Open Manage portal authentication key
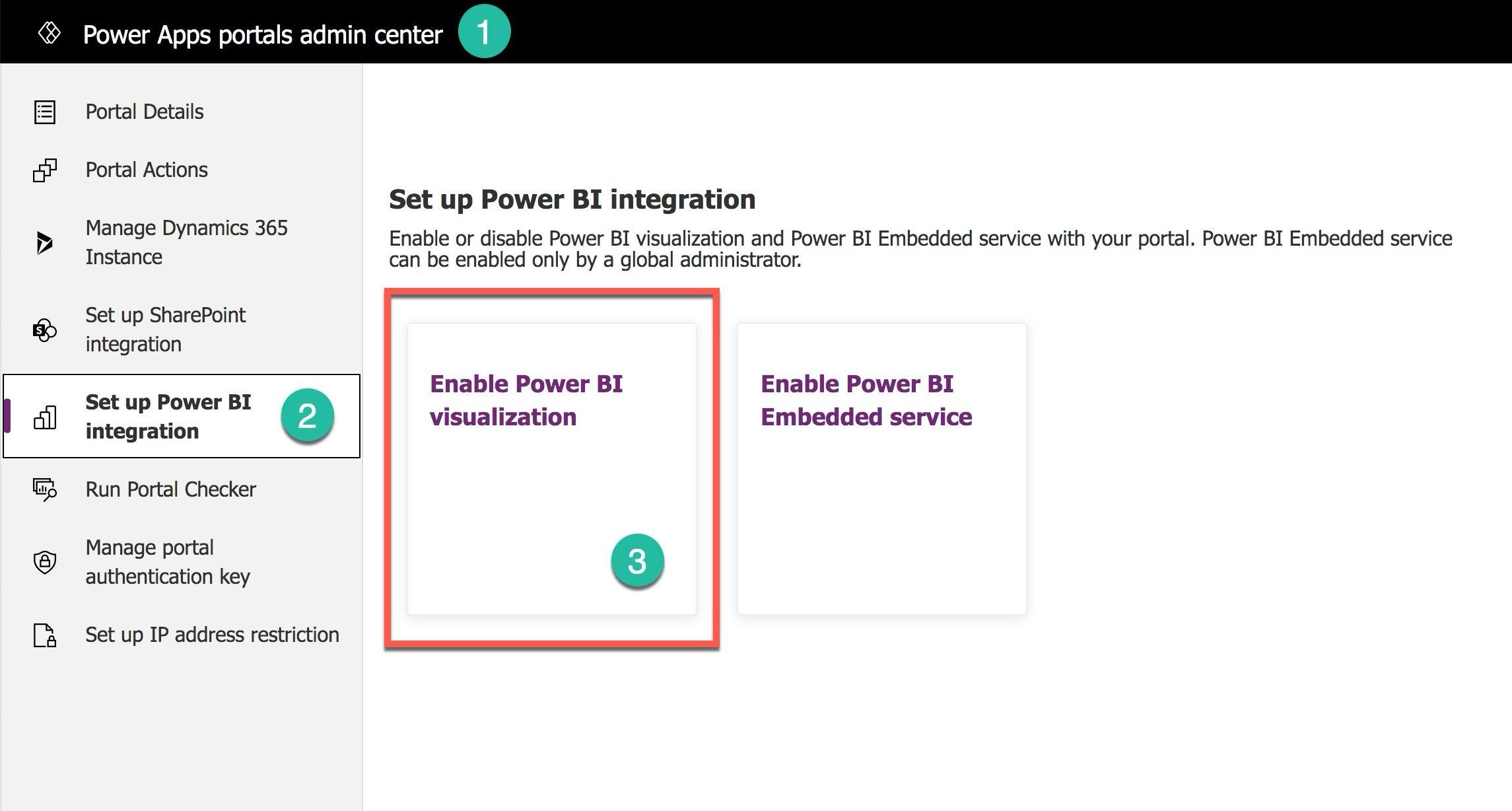Viewport: 1512px width, 811px height. pos(182,562)
